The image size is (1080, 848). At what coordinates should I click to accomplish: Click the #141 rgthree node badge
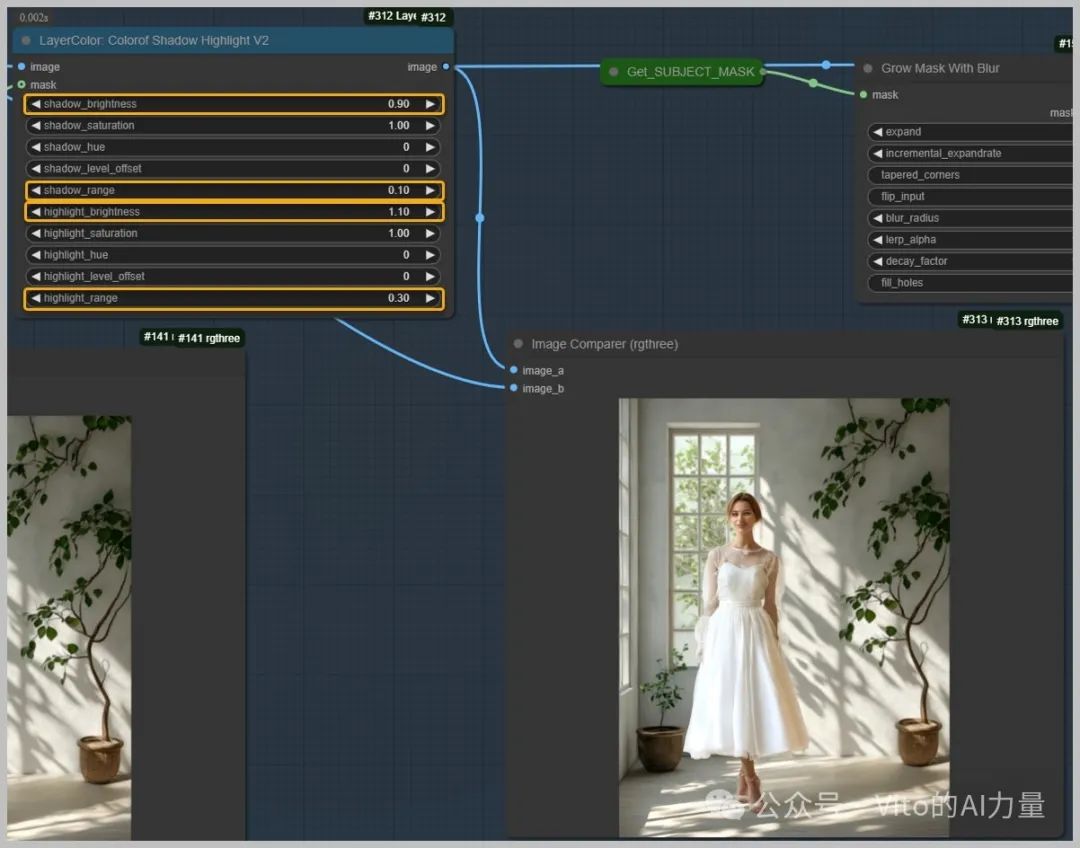tap(209, 338)
